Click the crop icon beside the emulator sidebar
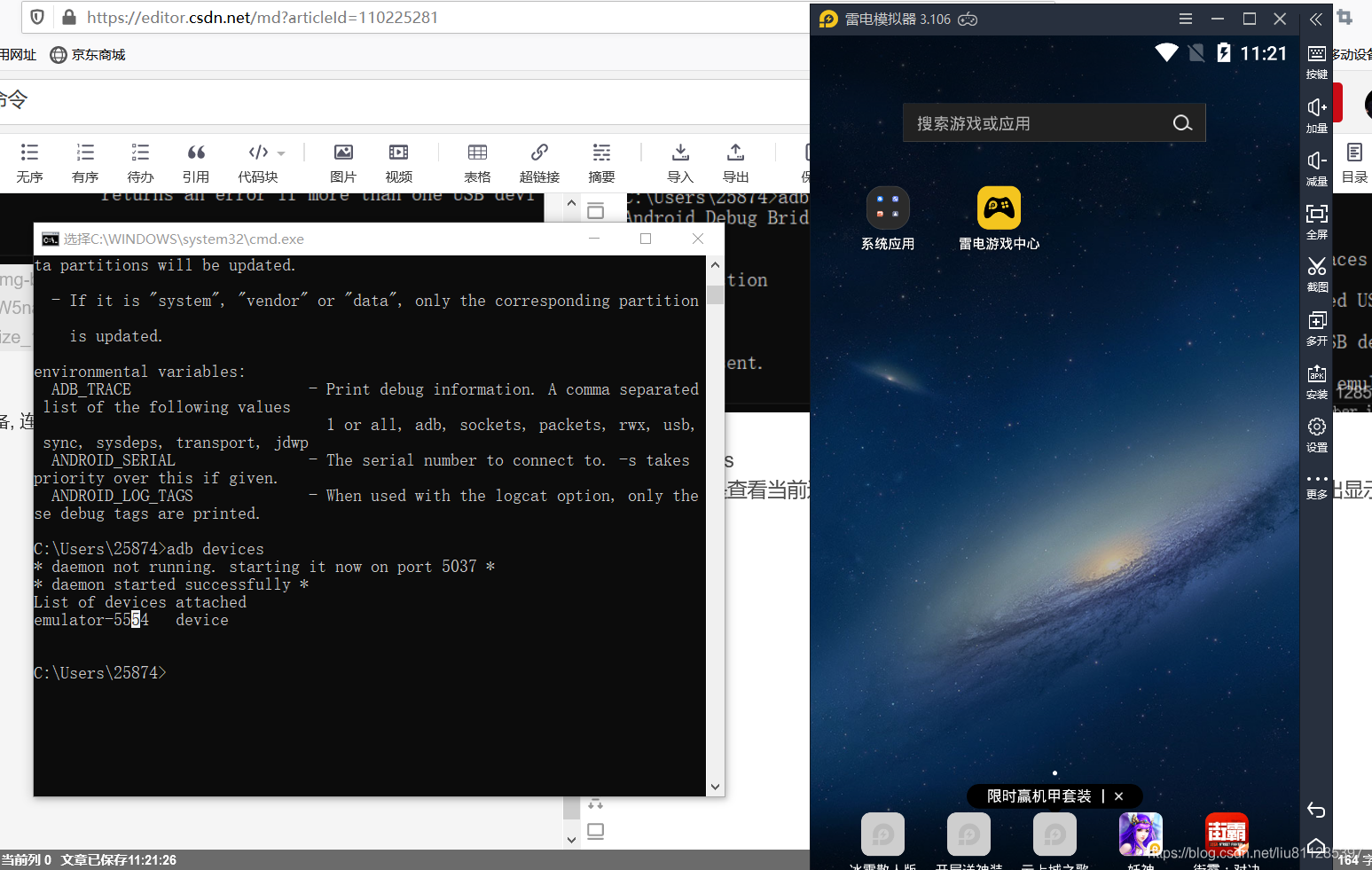1372x870 pixels. 1345,17
